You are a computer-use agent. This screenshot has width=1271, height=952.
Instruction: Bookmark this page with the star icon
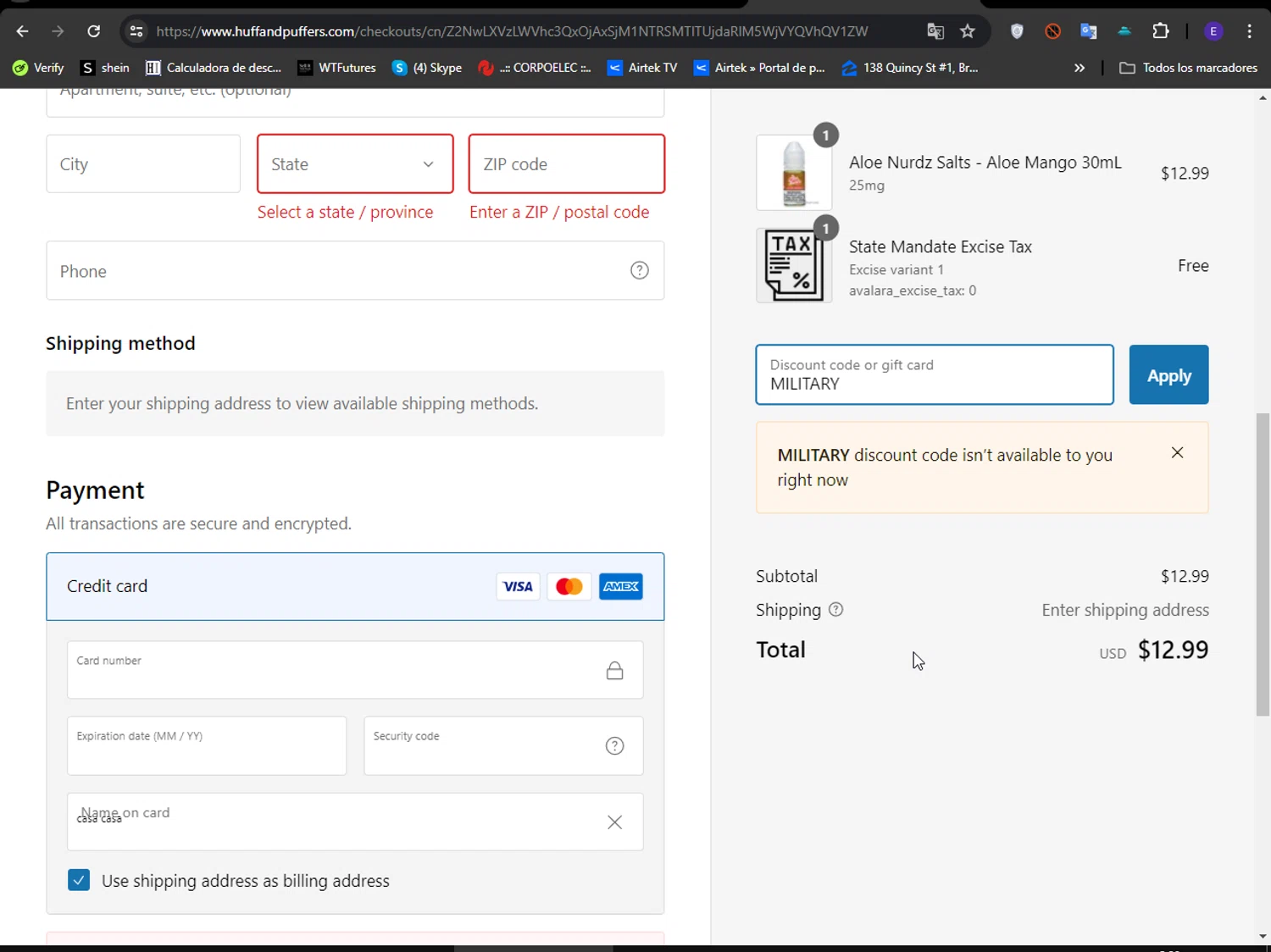click(968, 31)
